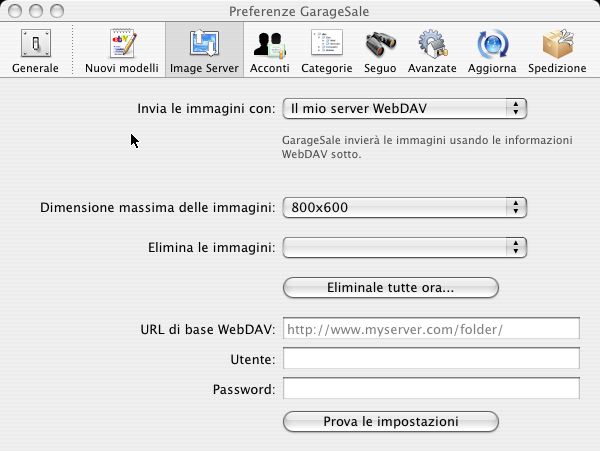Click the 'Invia le immagini con:' label
The height and width of the screenshot is (451, 600).
point(206,109)
